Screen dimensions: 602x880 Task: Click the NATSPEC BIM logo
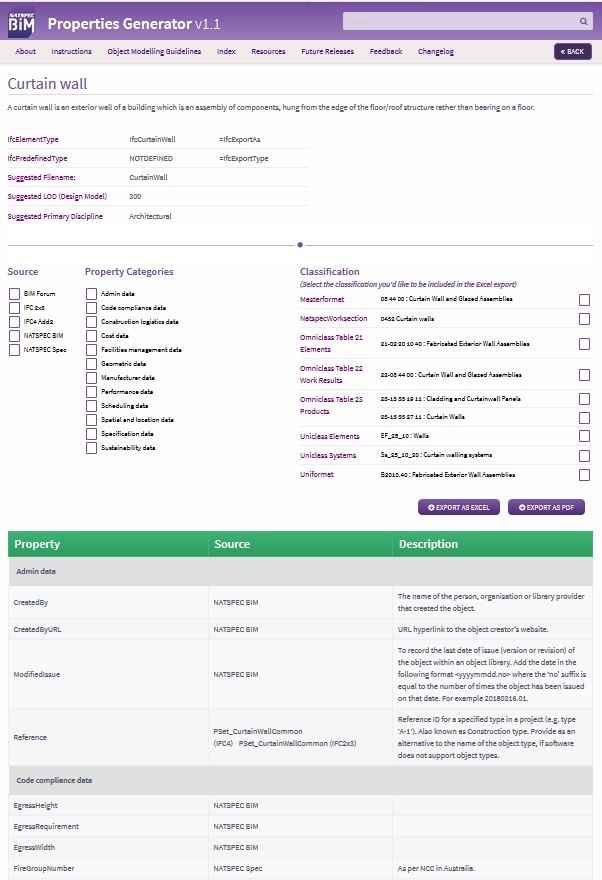click(21, 22)
